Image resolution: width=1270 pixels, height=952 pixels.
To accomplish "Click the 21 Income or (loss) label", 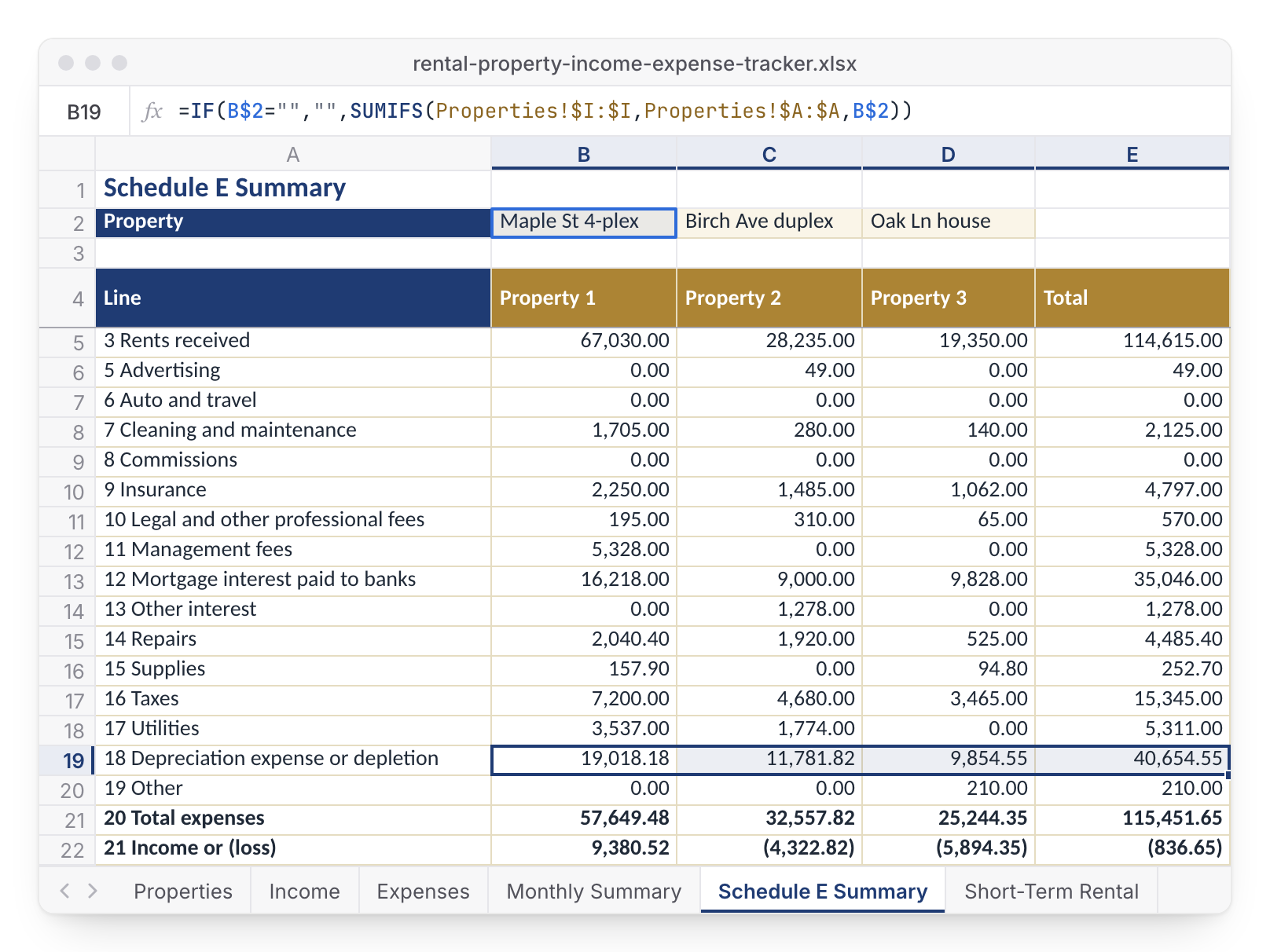I will [x=190, y=848].
